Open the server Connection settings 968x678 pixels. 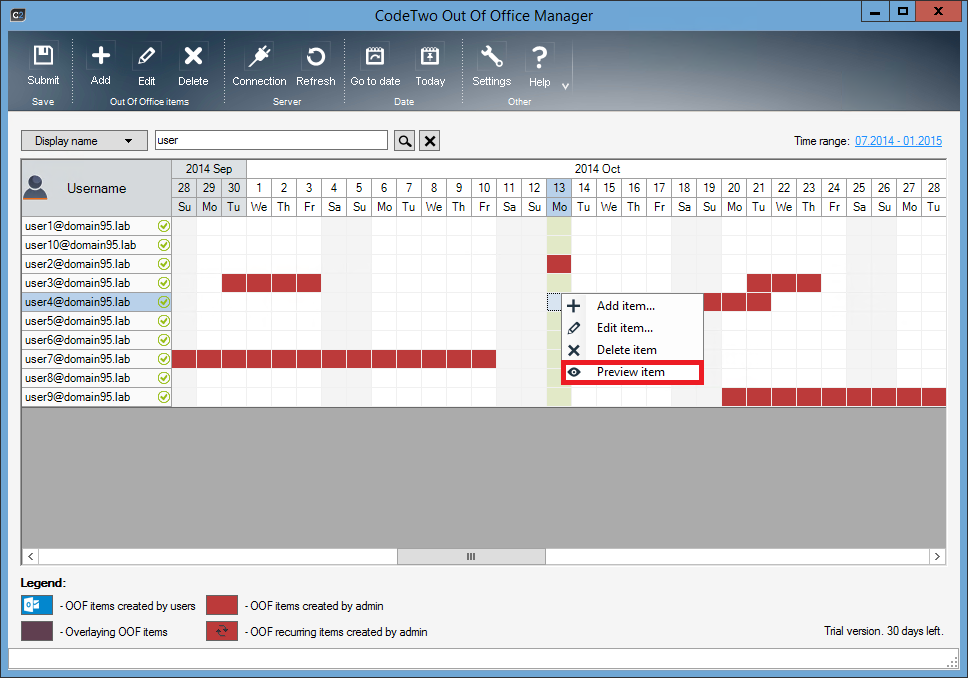(x=259, y=65)
